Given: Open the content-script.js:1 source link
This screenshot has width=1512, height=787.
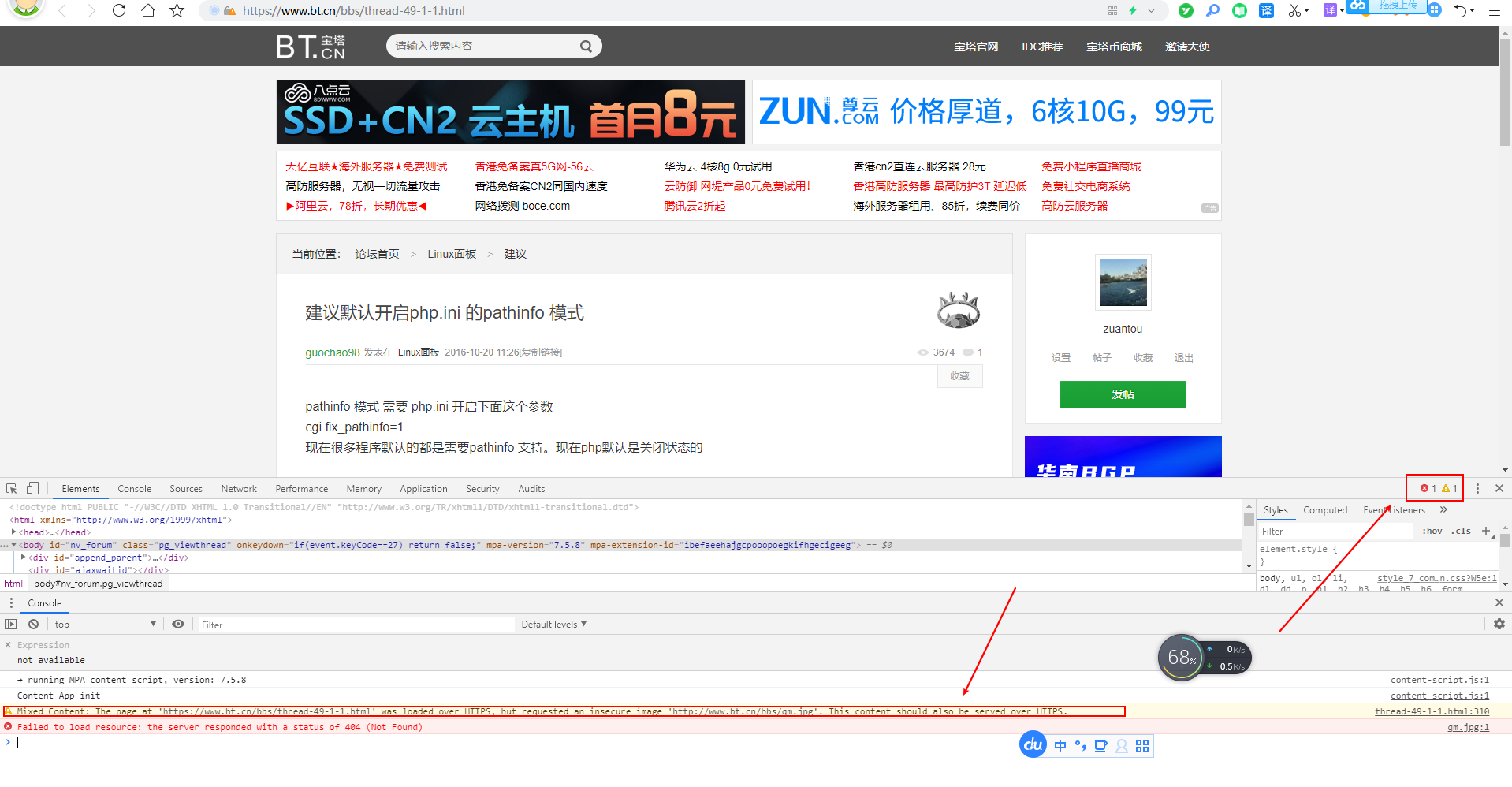Looking at the screenshot, I should click(x=1439, y=679).
